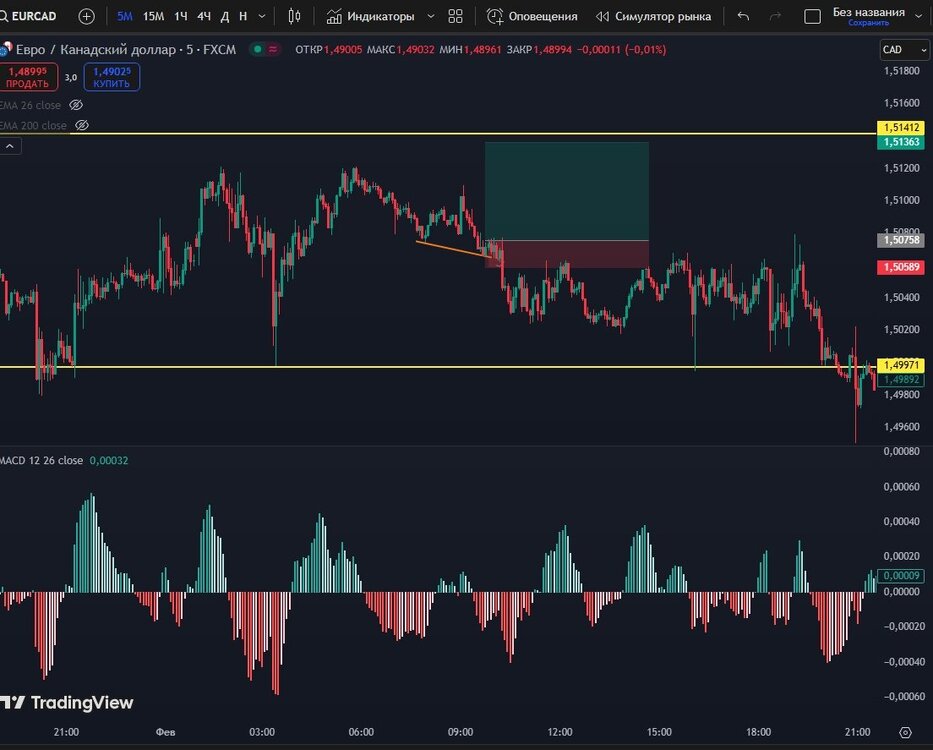The width and height of the screenshot is (933, 750).
Task: Redo the chart action
Action: click(775, 16)
